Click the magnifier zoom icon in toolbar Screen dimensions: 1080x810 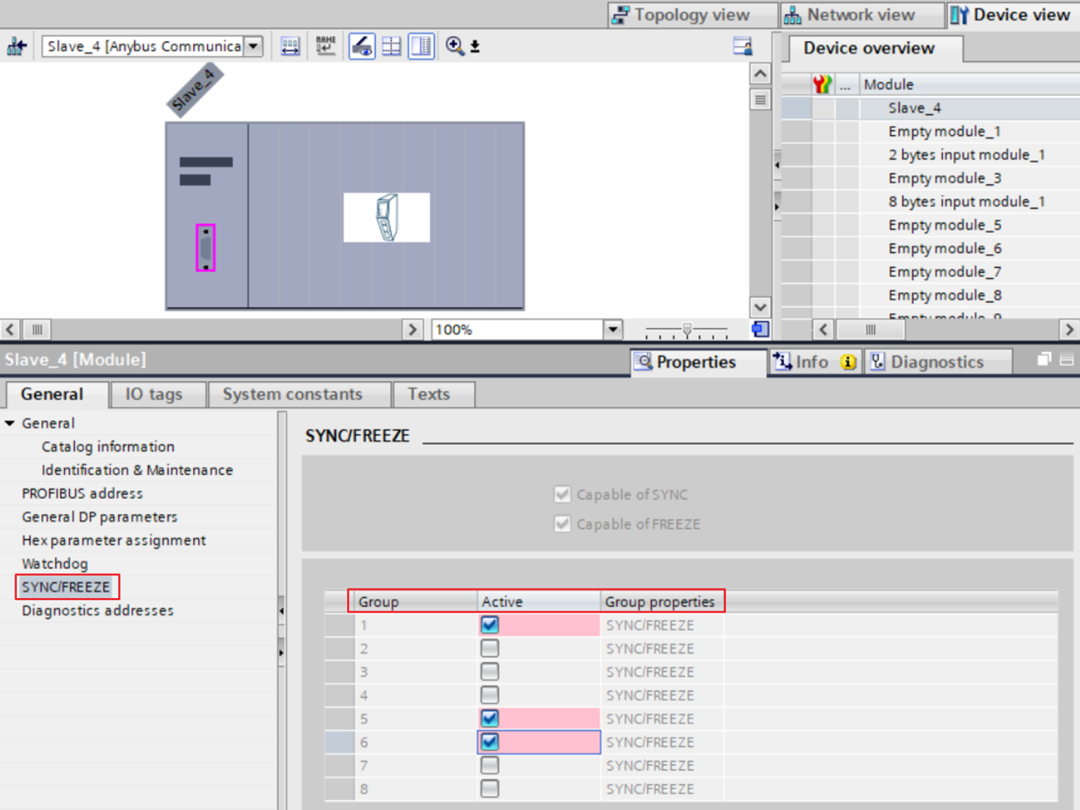coord(455,46)
